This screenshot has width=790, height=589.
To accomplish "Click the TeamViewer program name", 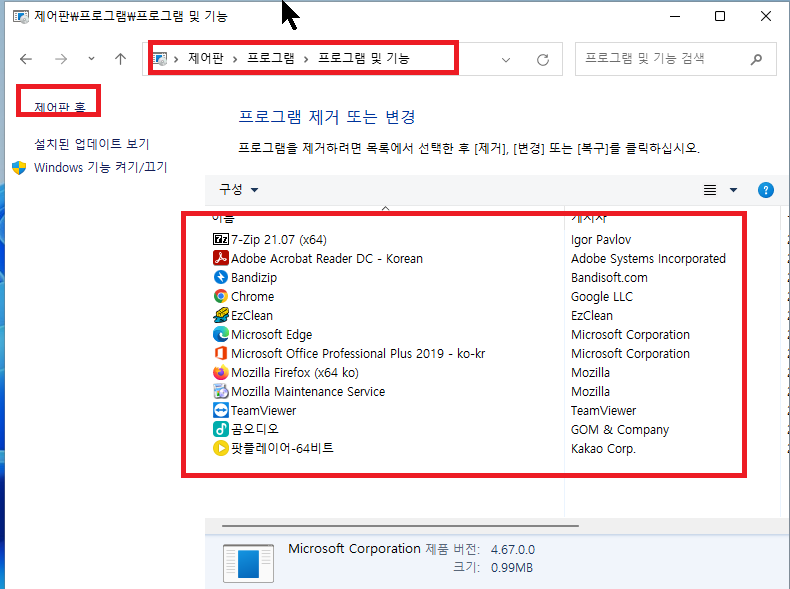I will tap(264, 411).
